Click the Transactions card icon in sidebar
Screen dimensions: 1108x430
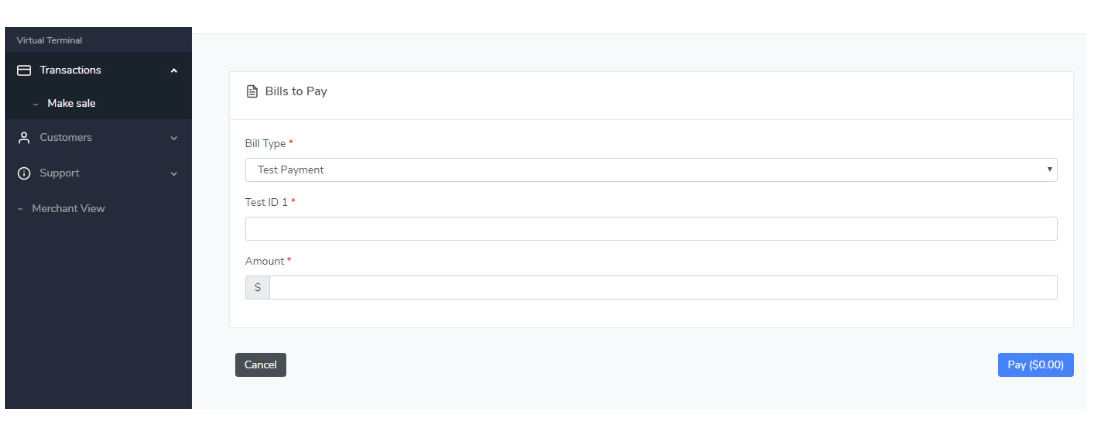[24, 71]
